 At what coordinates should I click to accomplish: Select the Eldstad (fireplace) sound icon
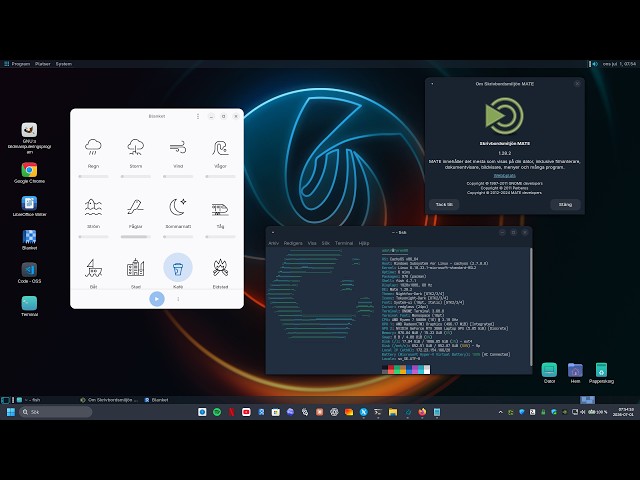(220, 268)
